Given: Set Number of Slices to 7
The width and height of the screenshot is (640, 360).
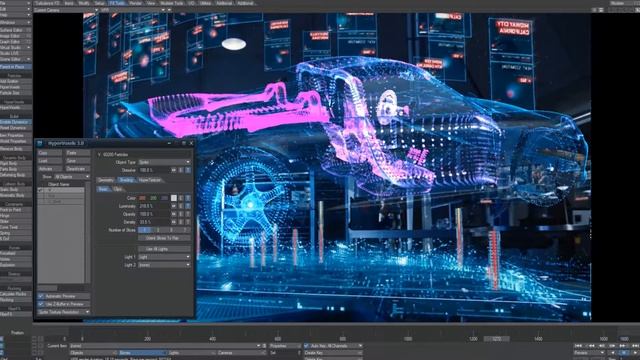Looking at the screenshot, I should coord(184,230).
